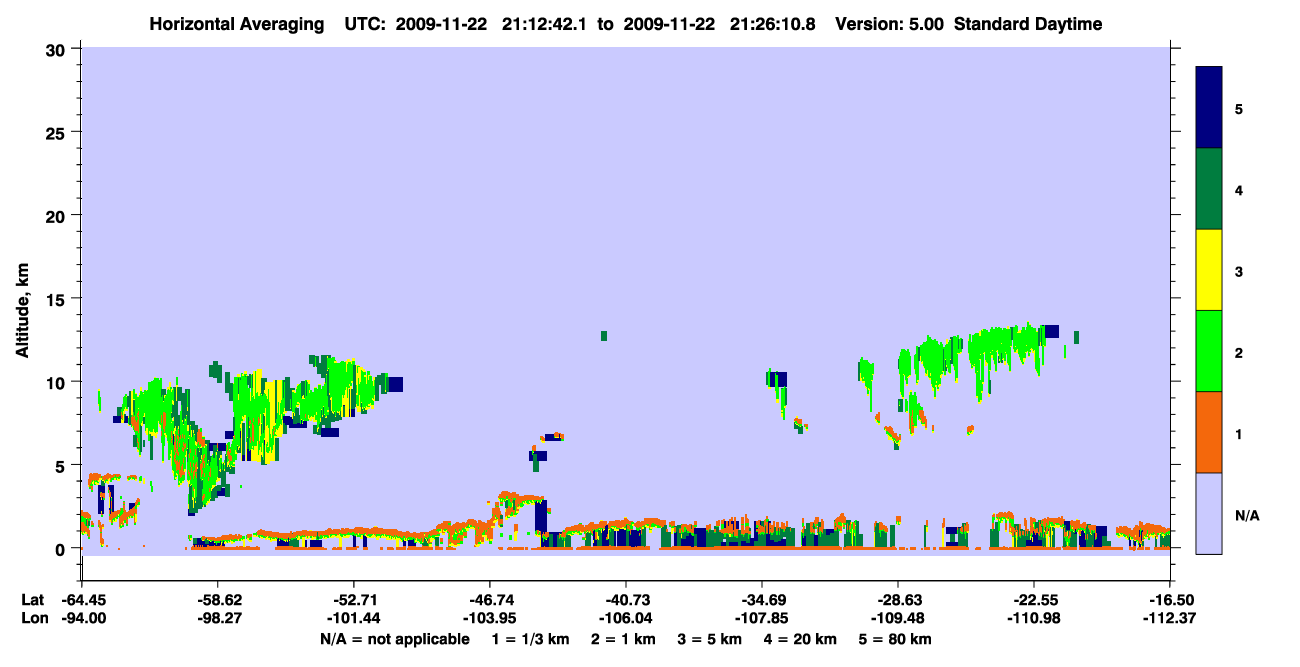Image resolution: width=1300 pixels, height=667 pixels.
Task: Click the colorbar label 'N/A'
Action: (x=1247, y=516)
